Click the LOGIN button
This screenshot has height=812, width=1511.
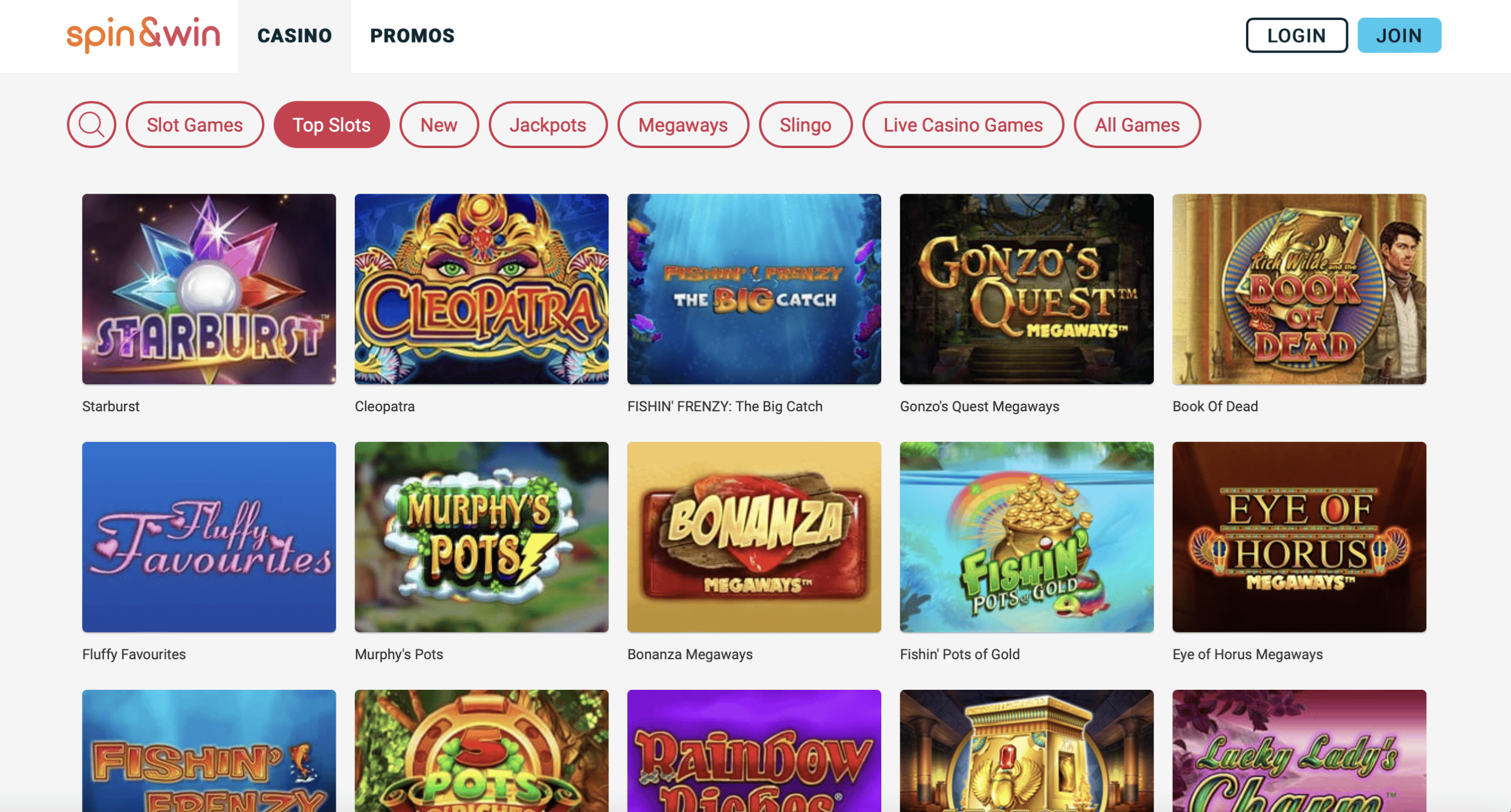tap(1297, 35)
